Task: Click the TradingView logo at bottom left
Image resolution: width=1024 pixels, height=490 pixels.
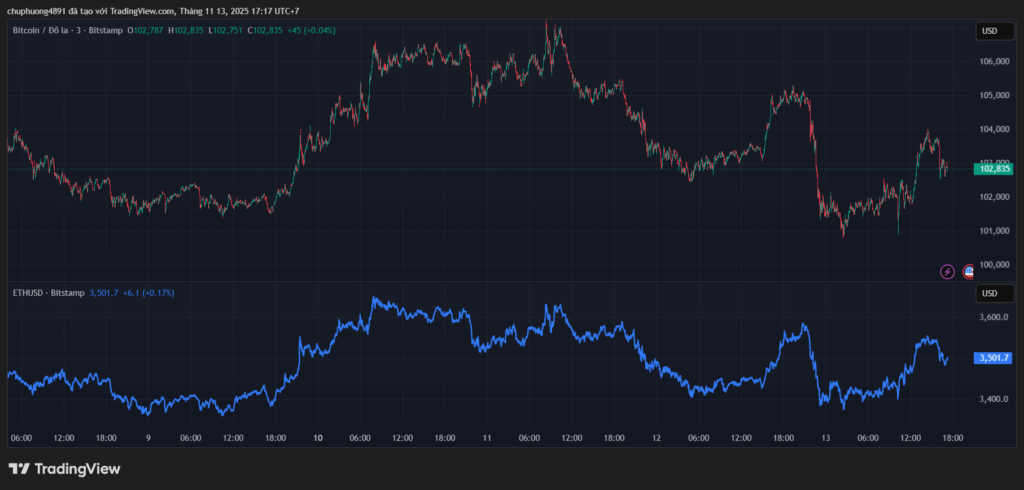Action: click(64, 468)
